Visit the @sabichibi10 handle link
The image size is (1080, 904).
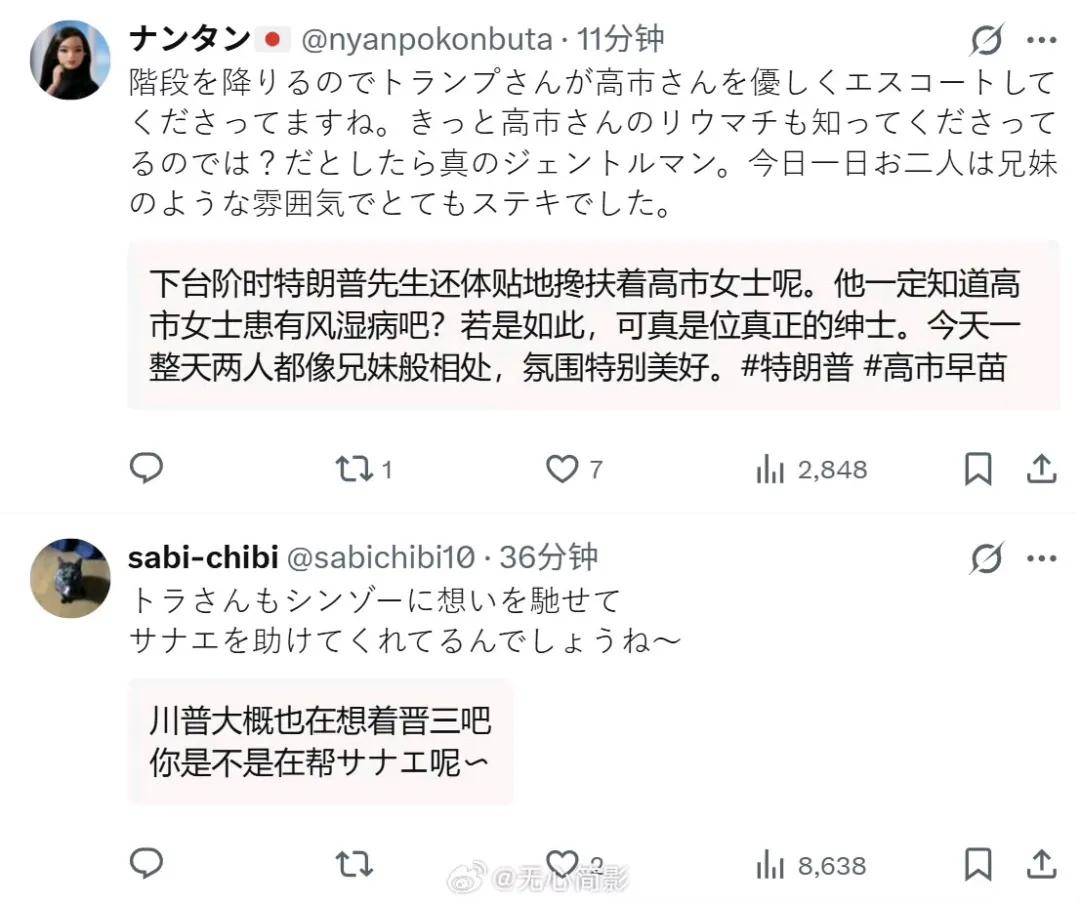381,557
